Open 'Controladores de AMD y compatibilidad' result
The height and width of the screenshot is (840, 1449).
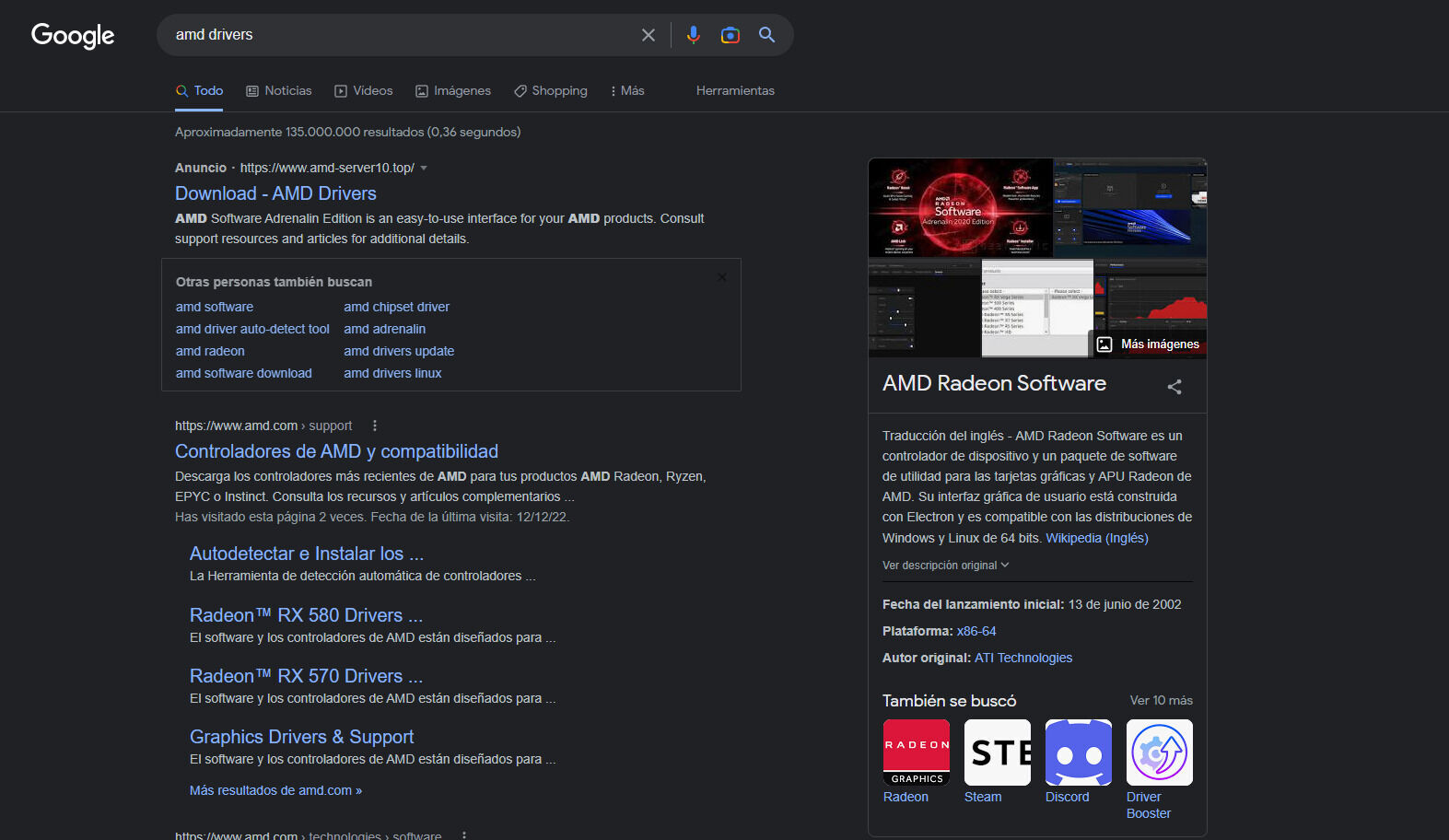point(336,451)
